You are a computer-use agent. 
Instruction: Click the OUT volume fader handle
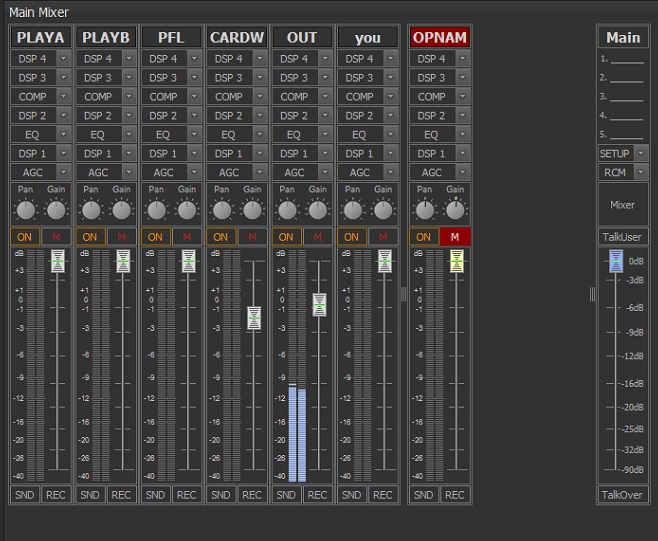[x=319, y=304]
